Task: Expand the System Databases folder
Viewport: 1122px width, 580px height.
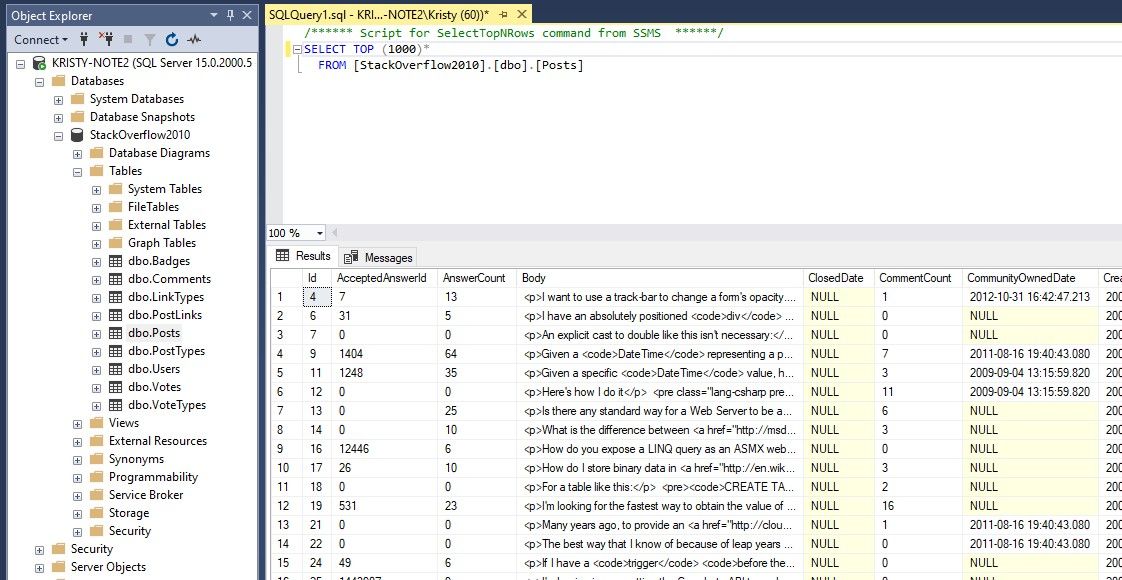Action: pos(59,99)
